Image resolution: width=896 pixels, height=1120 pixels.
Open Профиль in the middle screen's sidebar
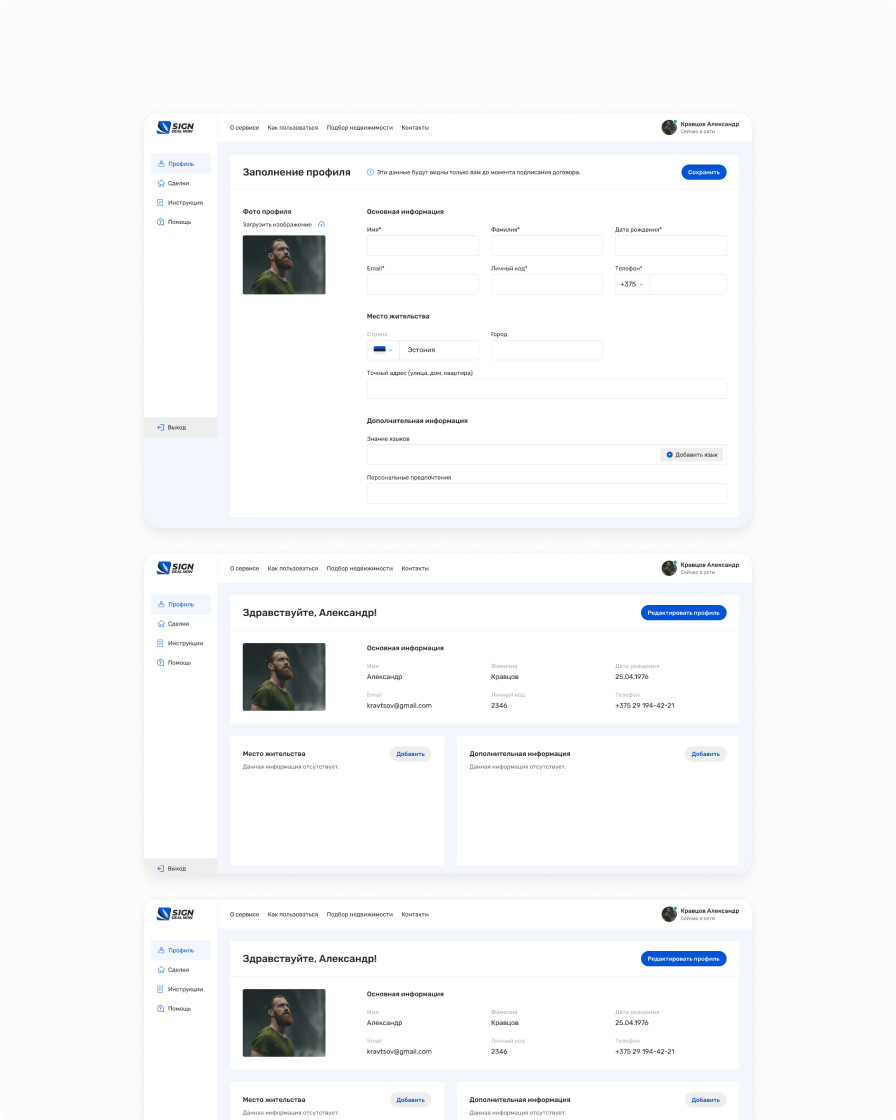(181, 604)
